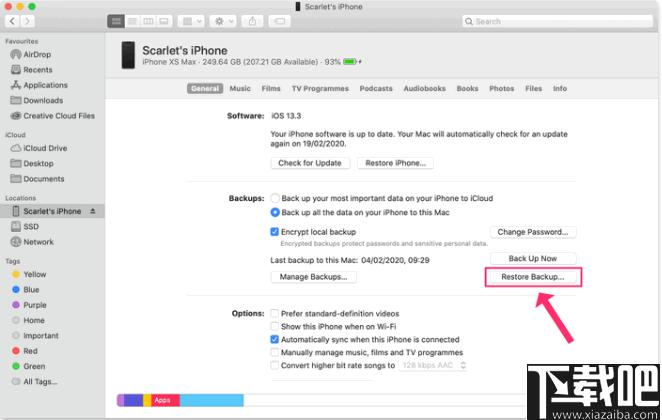The image size is (662, 420).
Task: Switch to the Music tab
Action: [x=240, y=89]
